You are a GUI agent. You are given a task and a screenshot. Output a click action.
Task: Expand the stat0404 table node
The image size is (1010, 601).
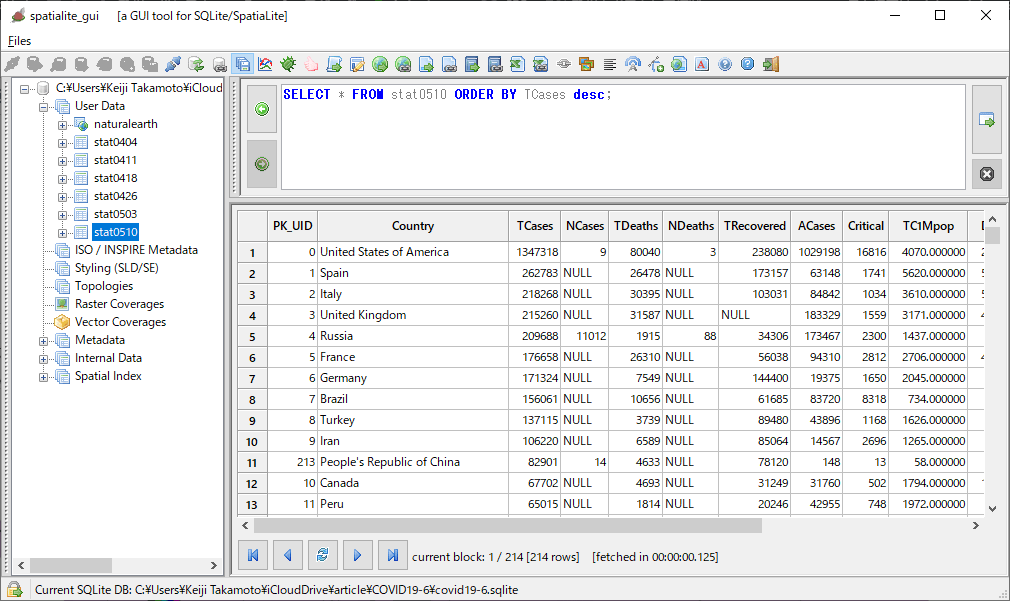coord(62,143)
